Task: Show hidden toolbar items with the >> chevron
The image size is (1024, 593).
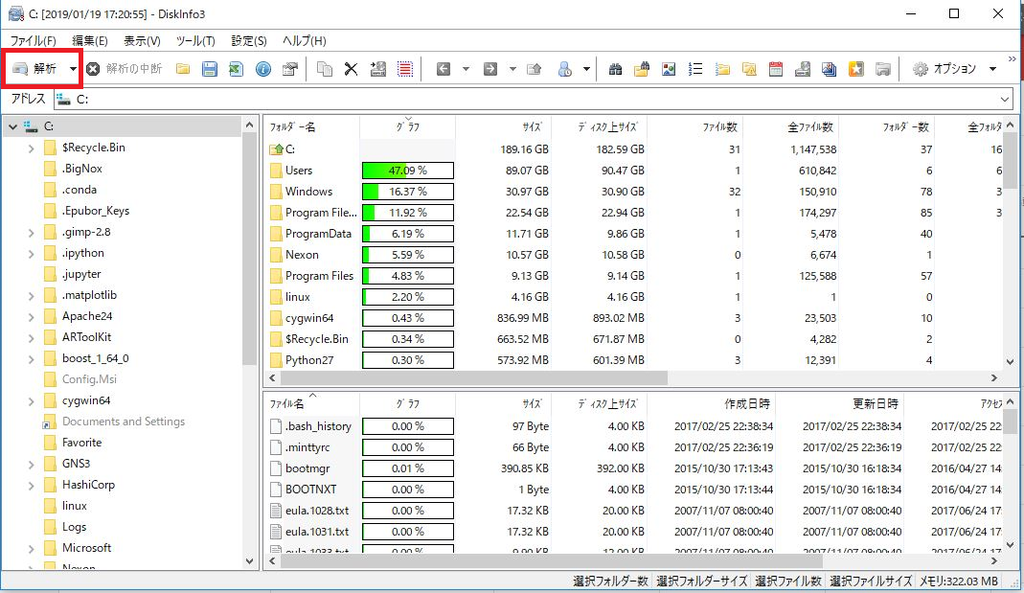Action: (1012, 59)
